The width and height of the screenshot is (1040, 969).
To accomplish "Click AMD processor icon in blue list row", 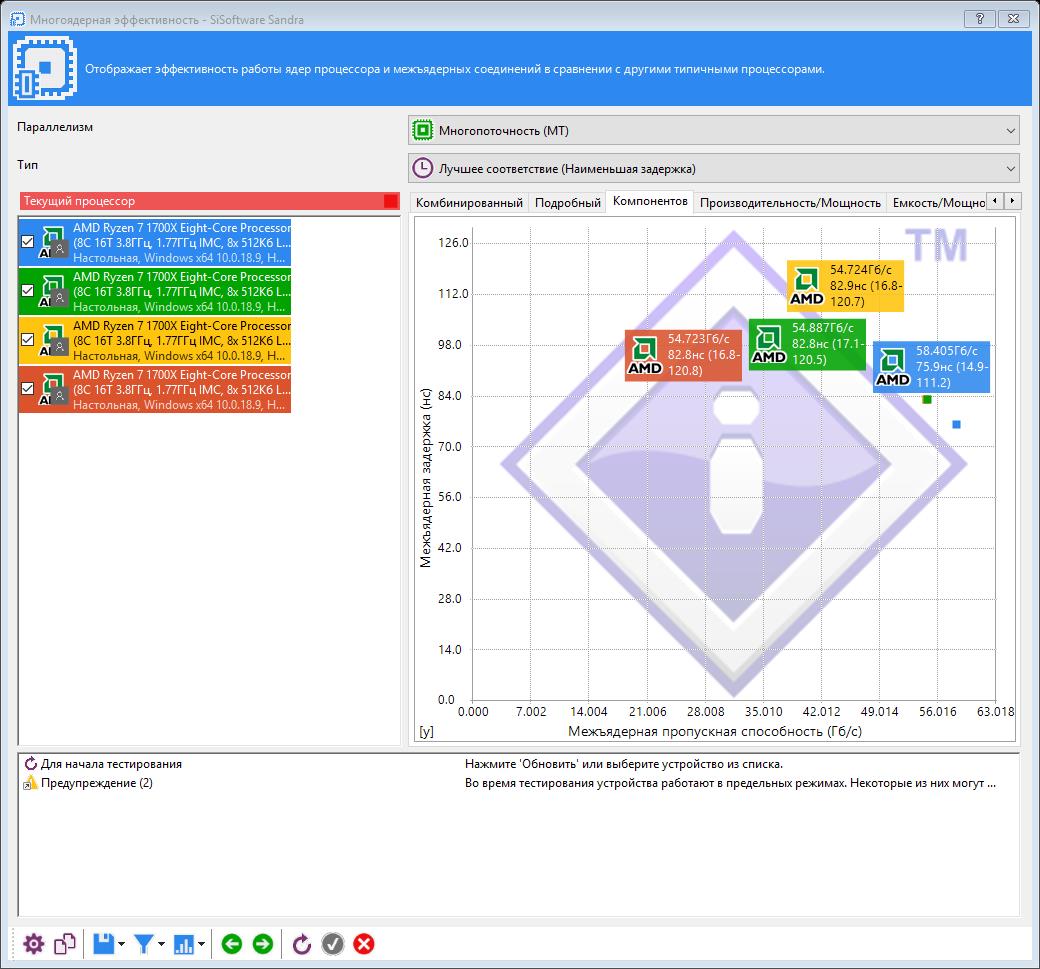I will [x=53, y=241].
